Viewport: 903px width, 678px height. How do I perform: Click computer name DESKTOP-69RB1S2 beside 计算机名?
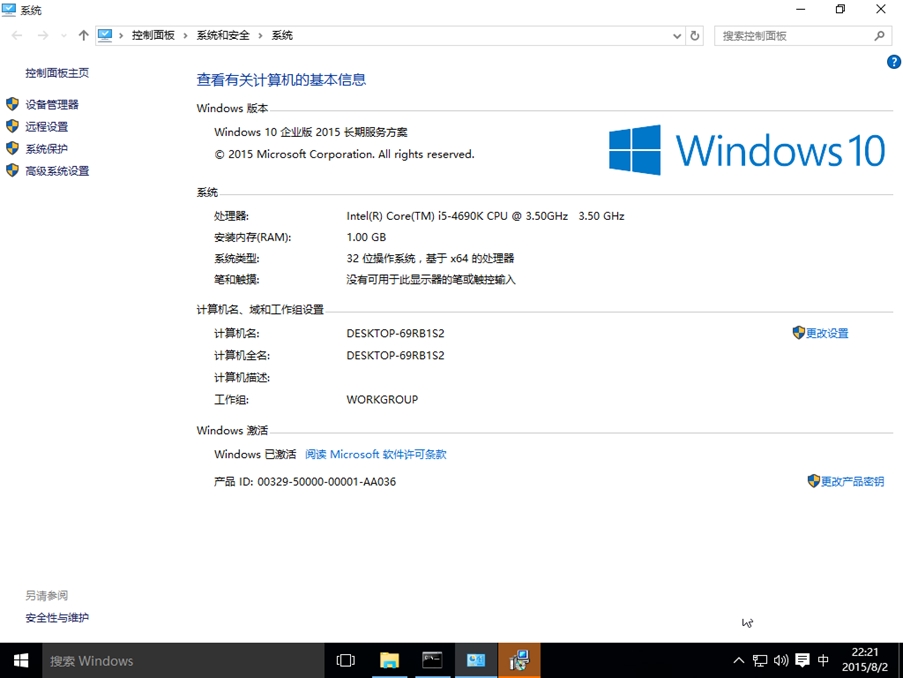pyautogui.click(x=396, y=334)
